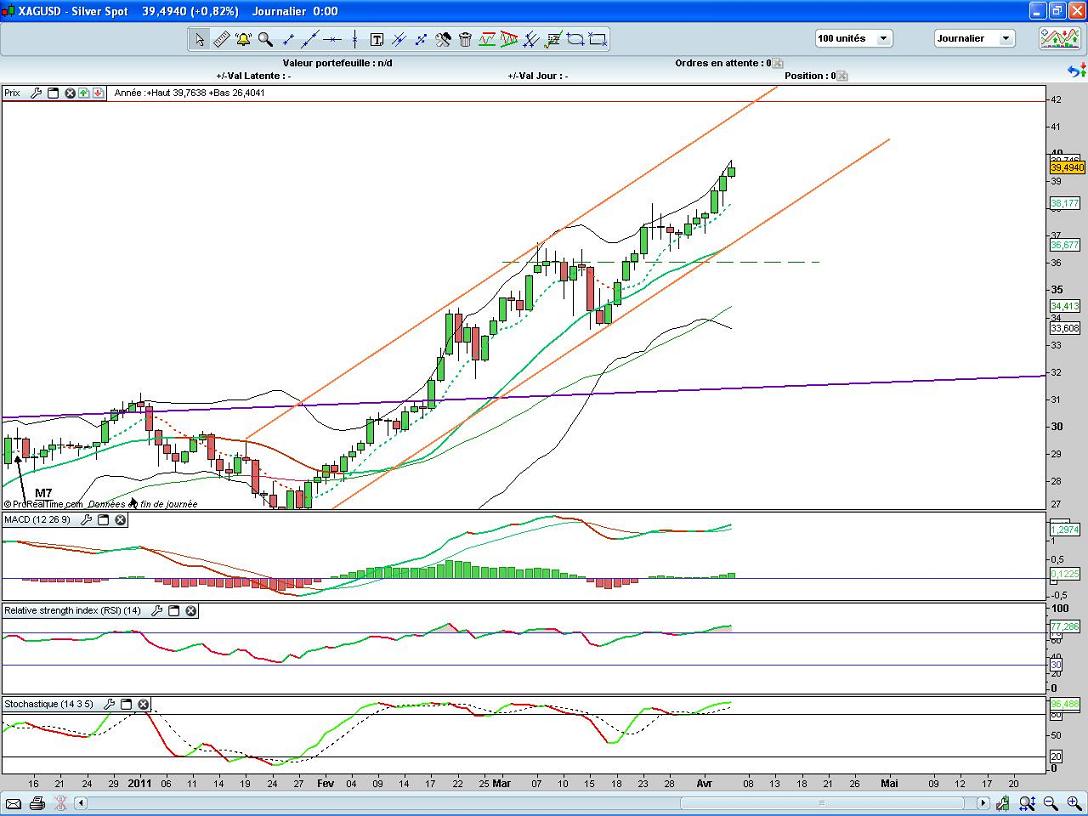Toggle the Prix panel window size
The width and height of the screenshot is (1088, 816).
click(54, 93)
